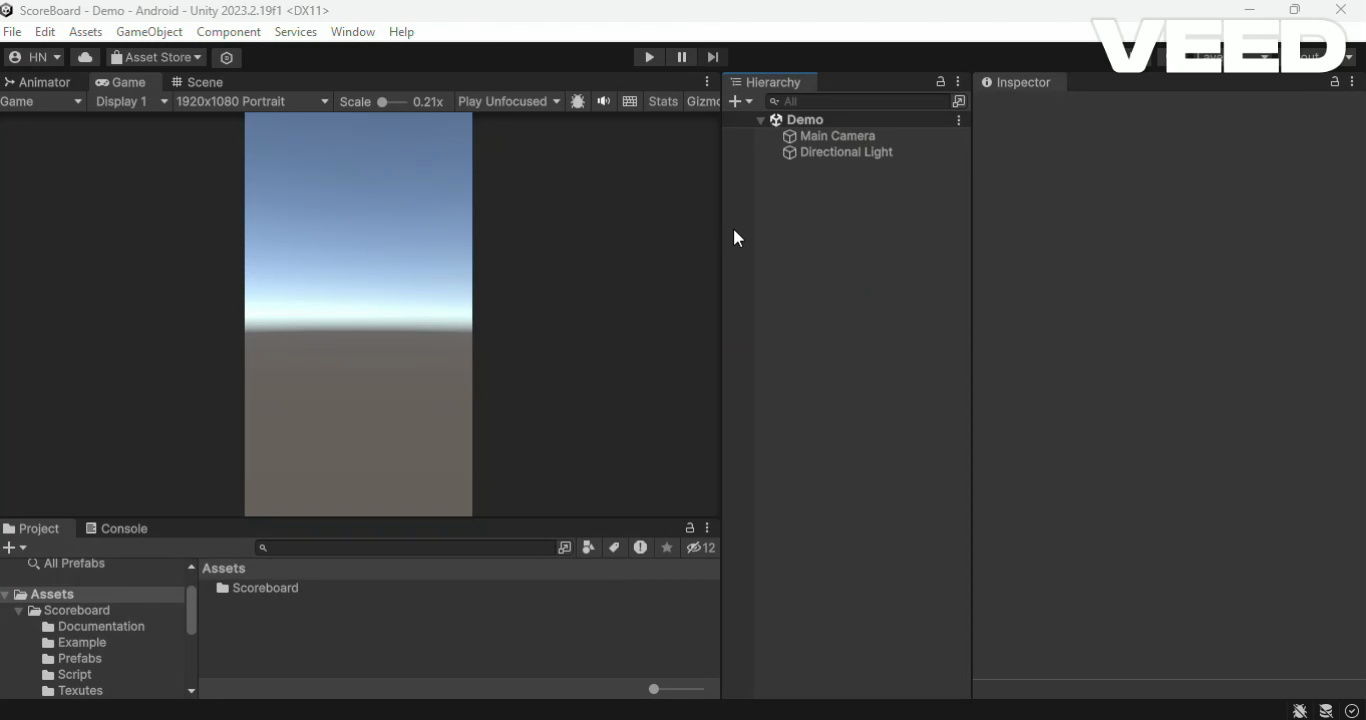Select the Game tab
The height and width of the screenshot is (720, 1366).
coord(121,82)
